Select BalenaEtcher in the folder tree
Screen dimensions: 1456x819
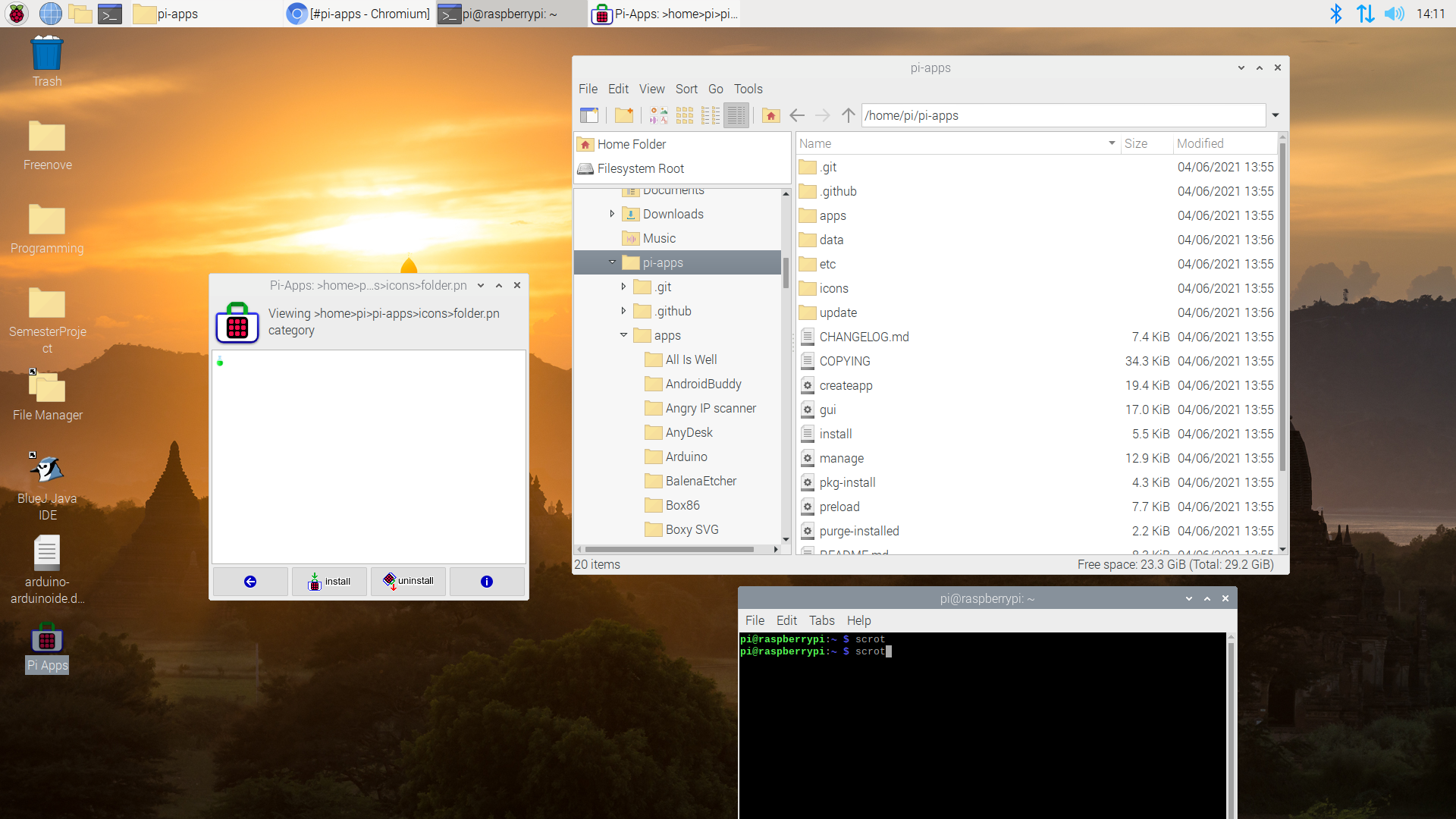tap(701, 481)
